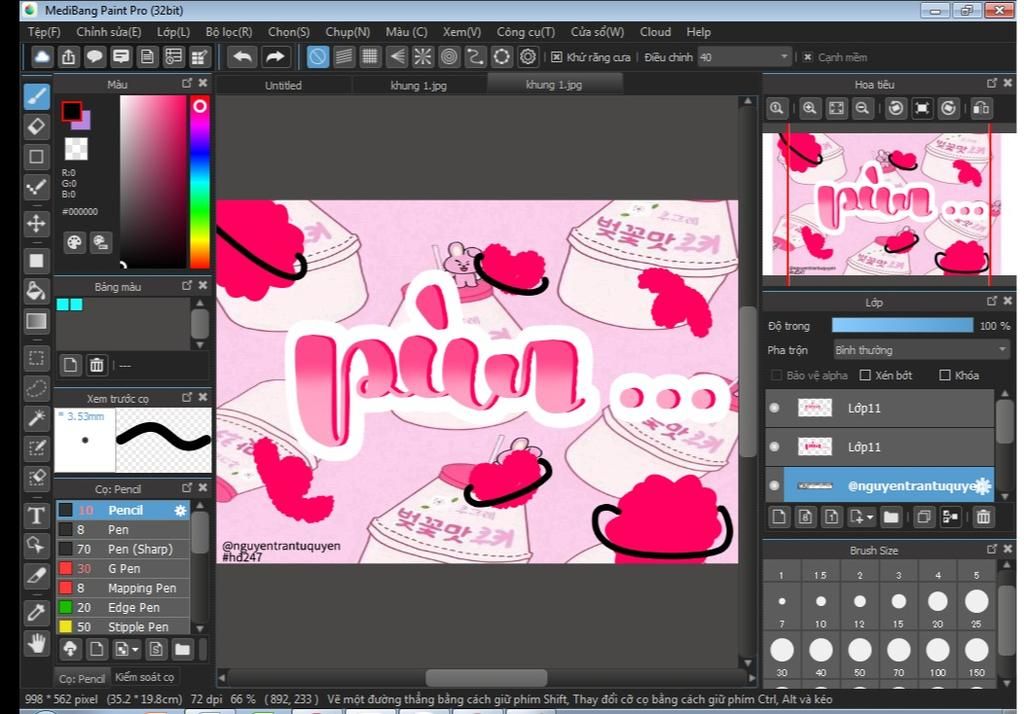Enable circle snap guide
The image size is (1024, 714).
449,57
